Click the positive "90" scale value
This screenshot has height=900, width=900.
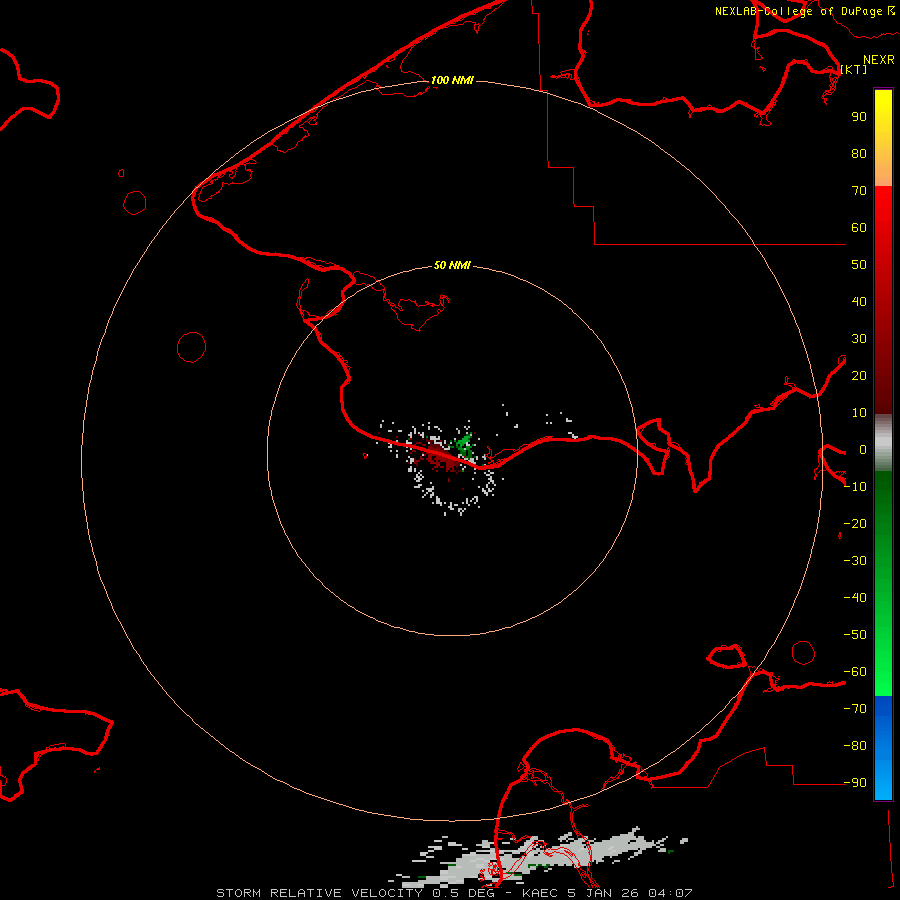tap(859, 117)
